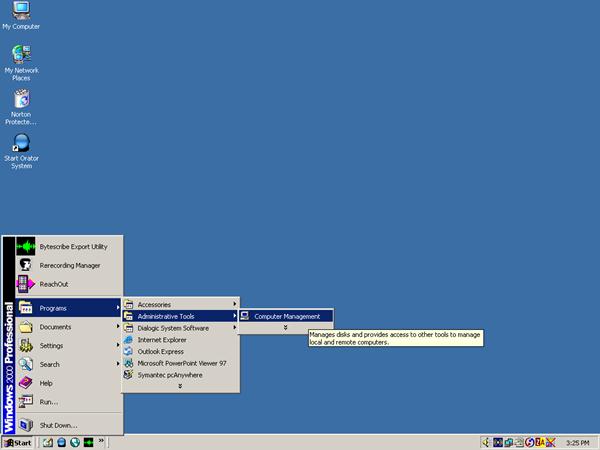The image size is (600, 450).
Task: Open the My Computer desktop icon
Action: pyautogui.click(x=21, y=16)
